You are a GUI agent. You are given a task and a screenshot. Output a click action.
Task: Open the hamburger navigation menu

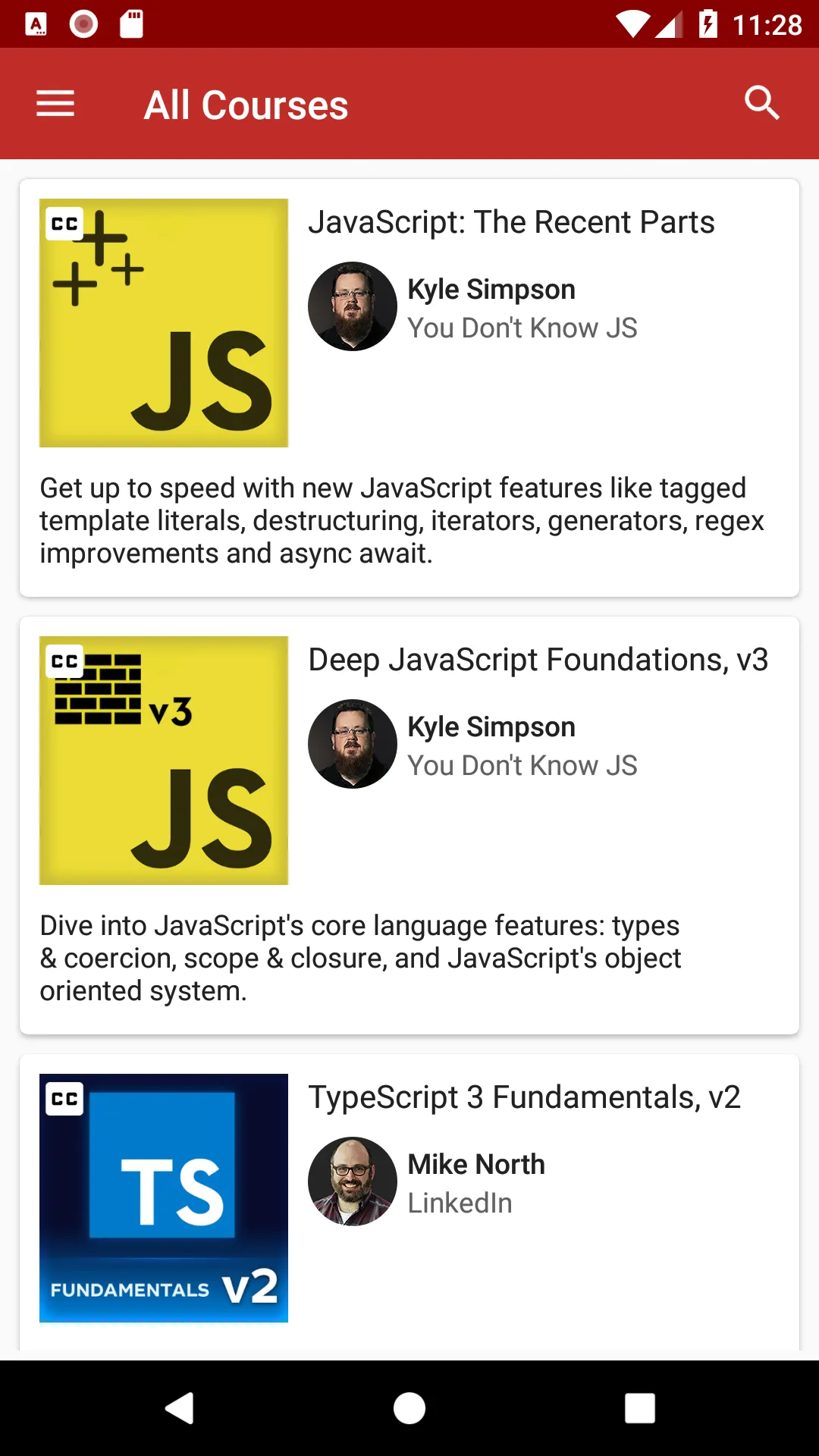coord(55,104)
